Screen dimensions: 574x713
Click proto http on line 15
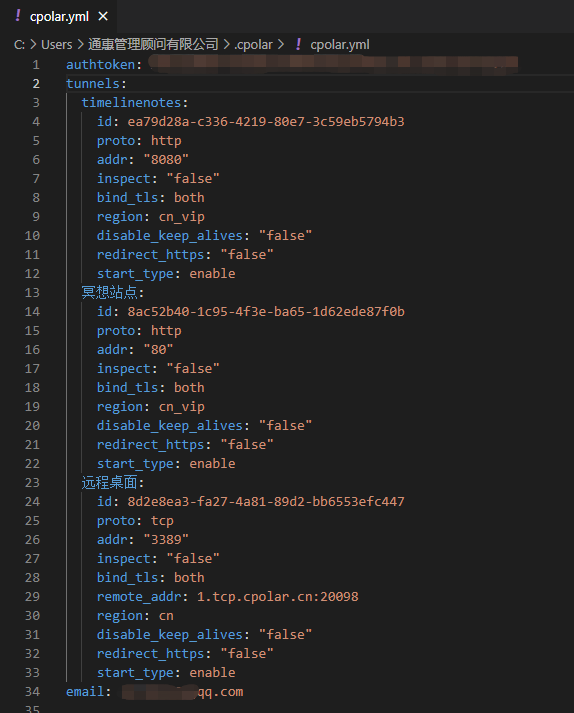coord(139,331)
